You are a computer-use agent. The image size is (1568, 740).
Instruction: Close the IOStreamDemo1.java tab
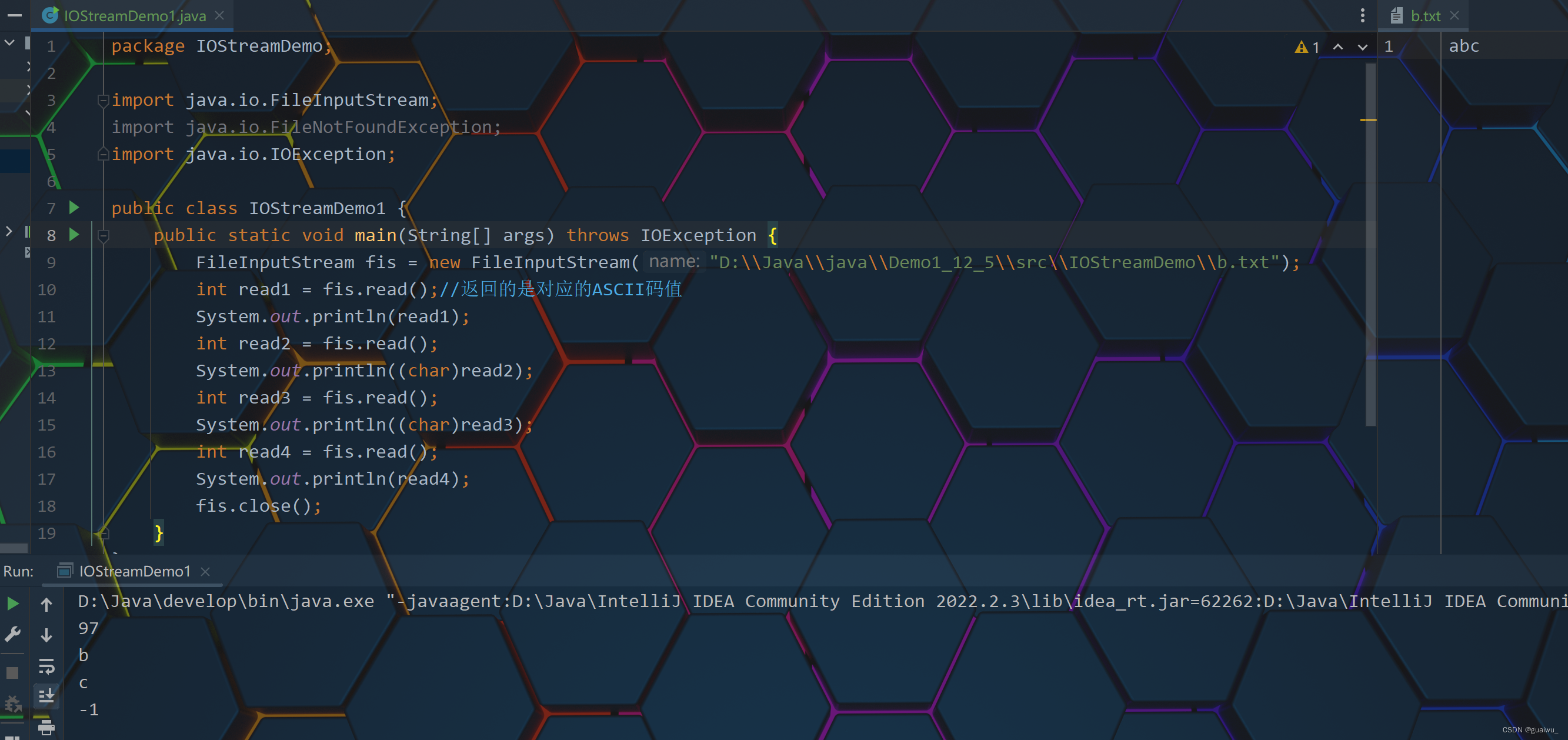(220, 15)
